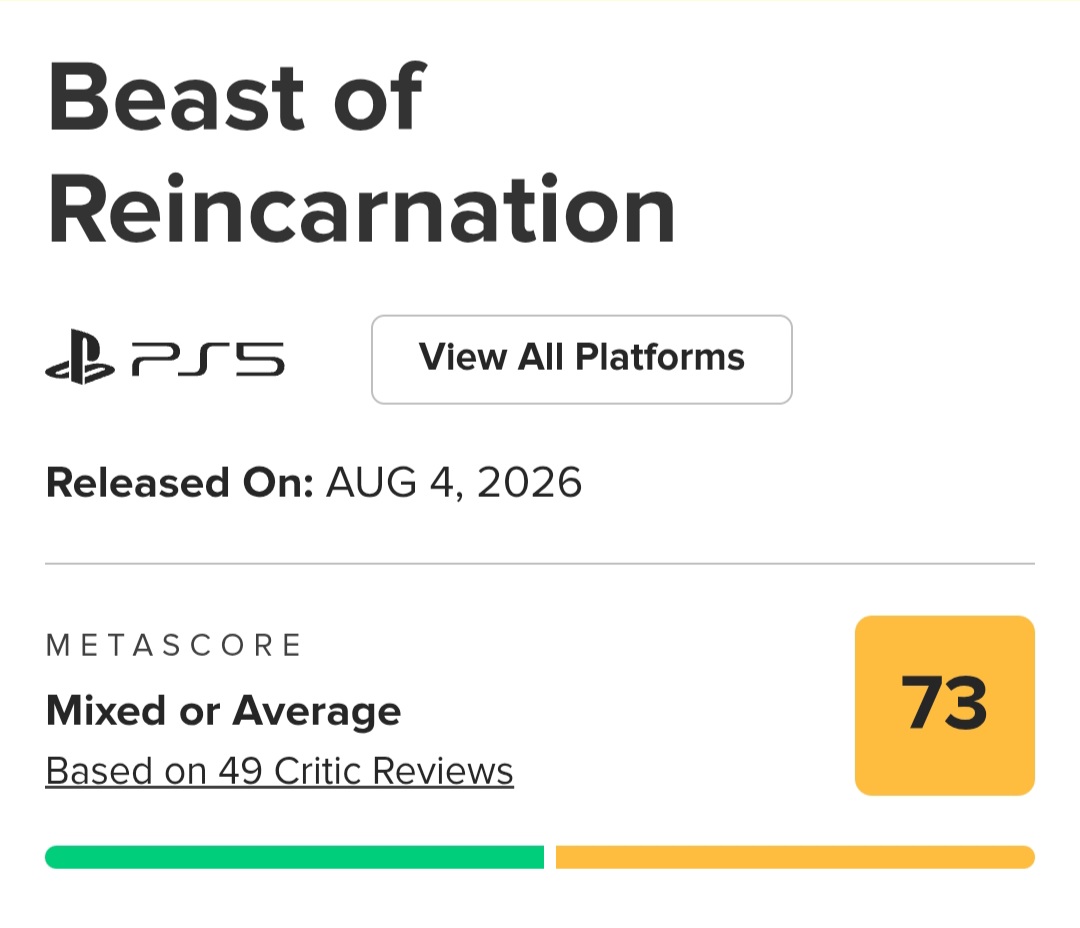Click the number 73 inside the score box

pos(944,702)
